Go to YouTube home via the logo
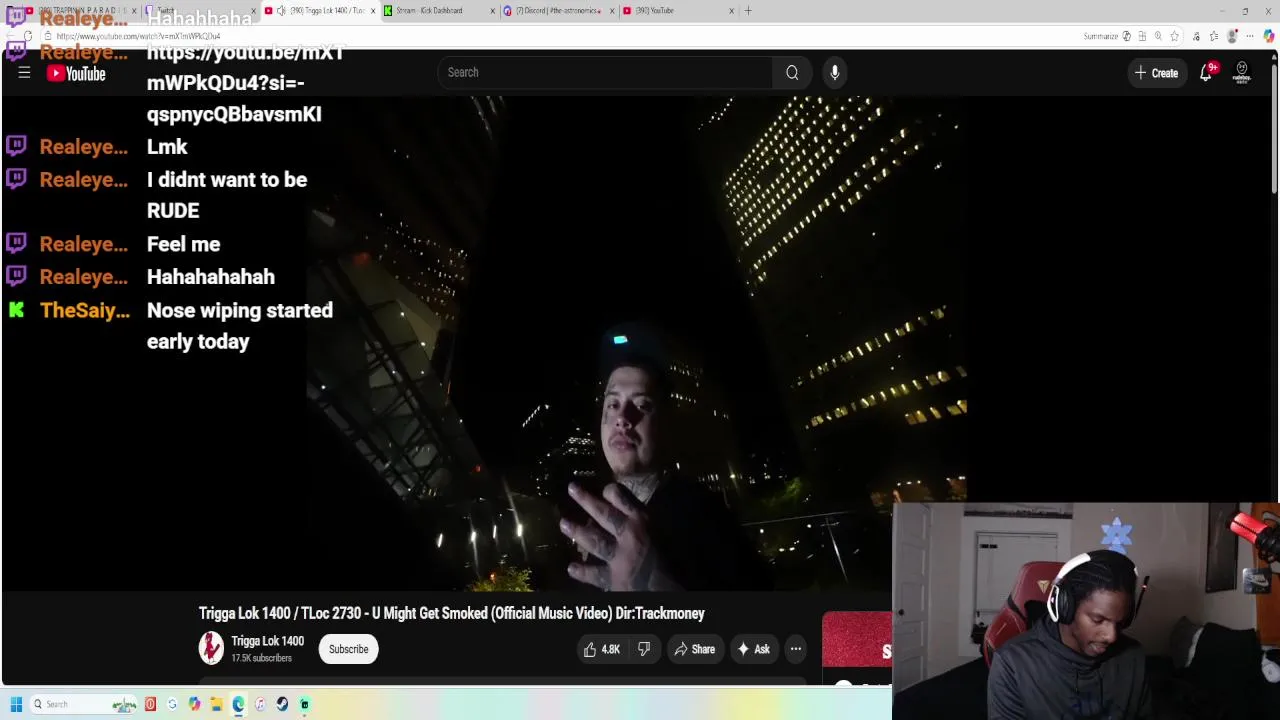 tap(76, 73)
